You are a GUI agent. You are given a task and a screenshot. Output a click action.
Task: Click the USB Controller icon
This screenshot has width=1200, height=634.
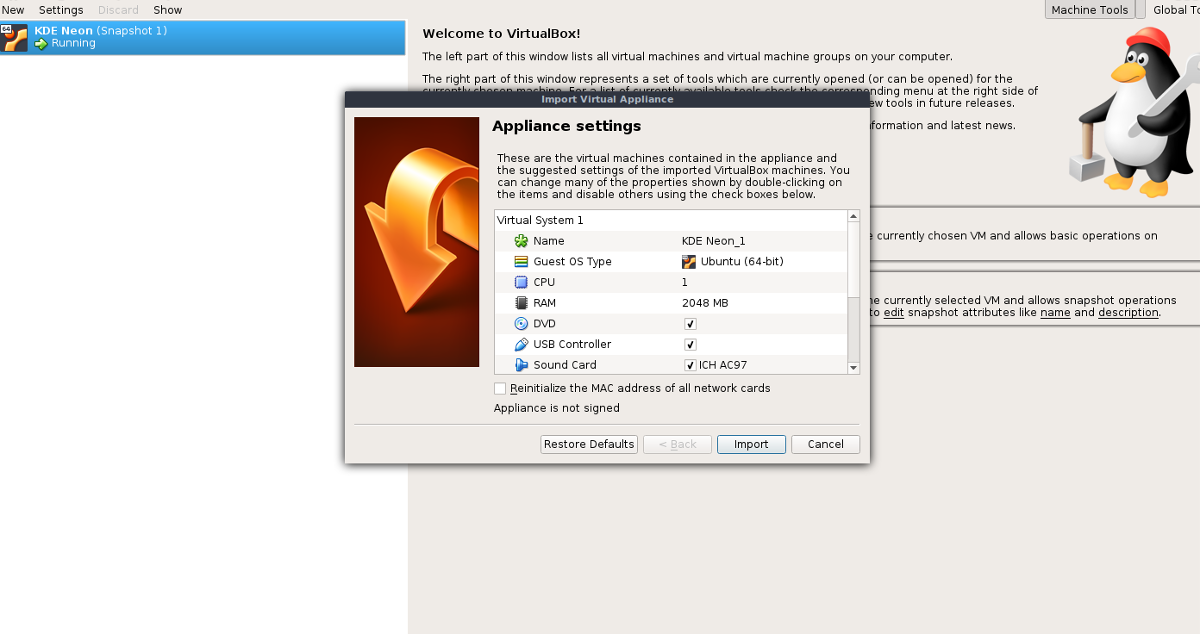pos(519,344)
